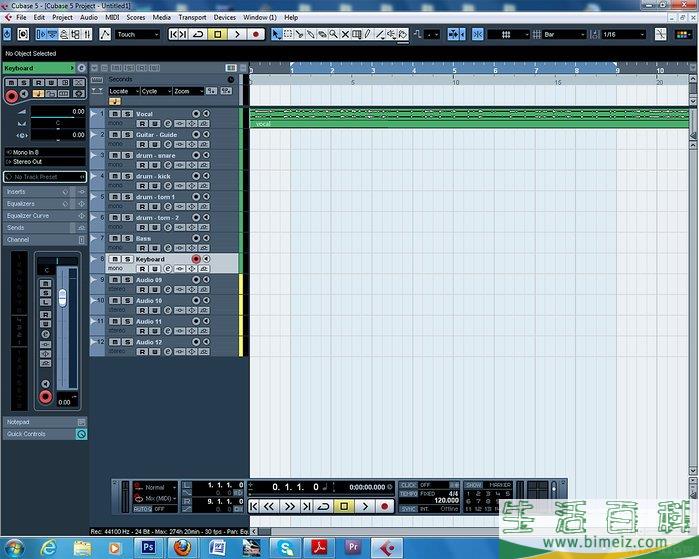This screenshot has width=699, height=559.
Task: Click toolbar Stop button
Action: (x=218, y=34)
